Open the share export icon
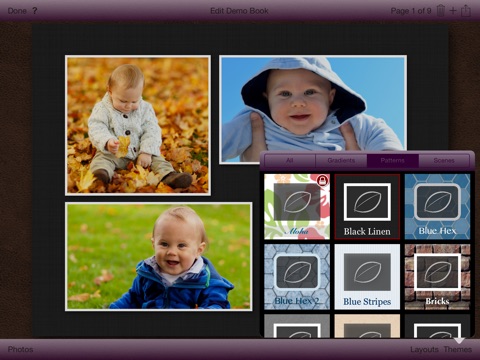 pyautogui.click(x=466, y=10)
